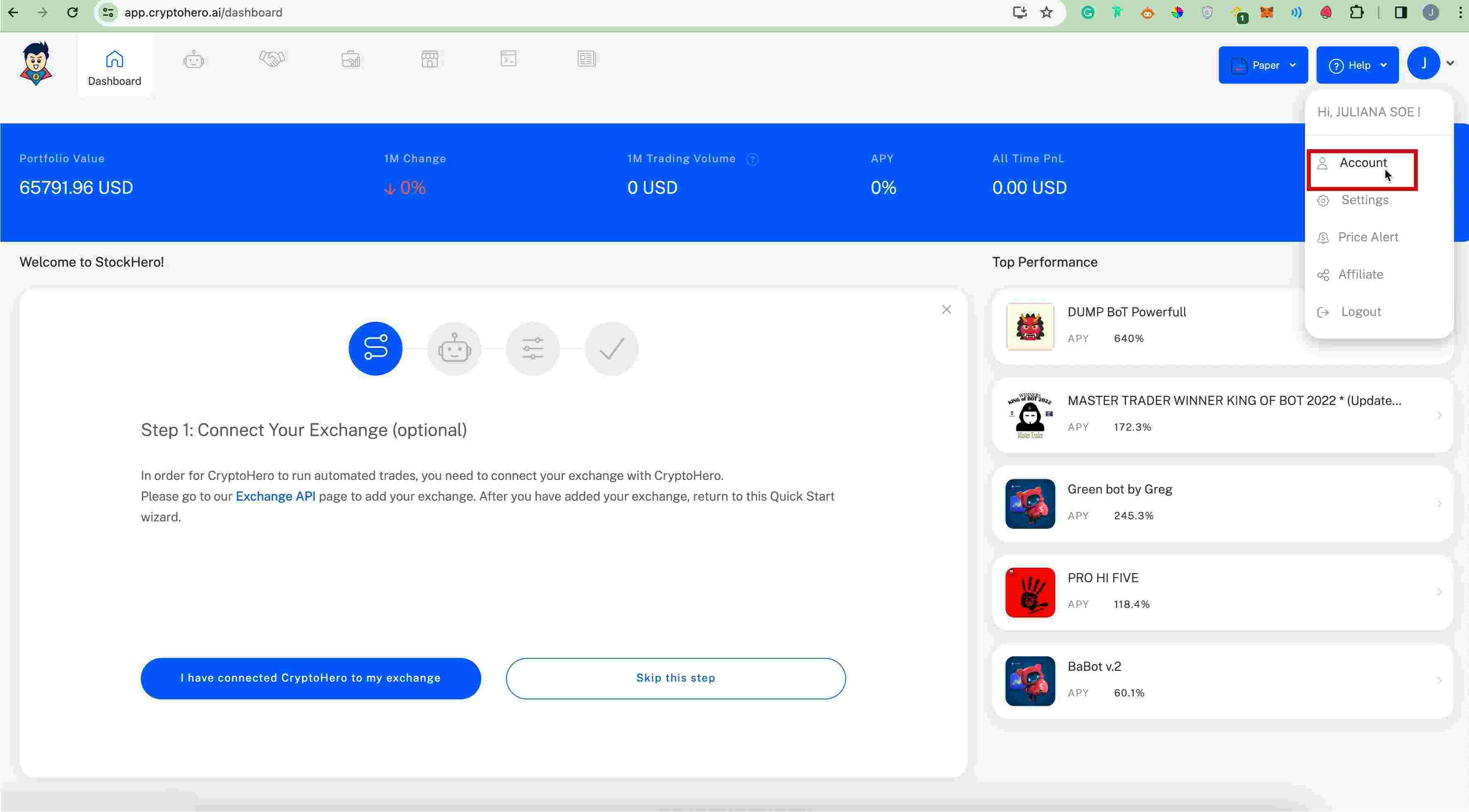Open DUMP BoT Powerfull thumbnail
The height and width of the screenshot is (812, 1469).
coord(1030,327)
